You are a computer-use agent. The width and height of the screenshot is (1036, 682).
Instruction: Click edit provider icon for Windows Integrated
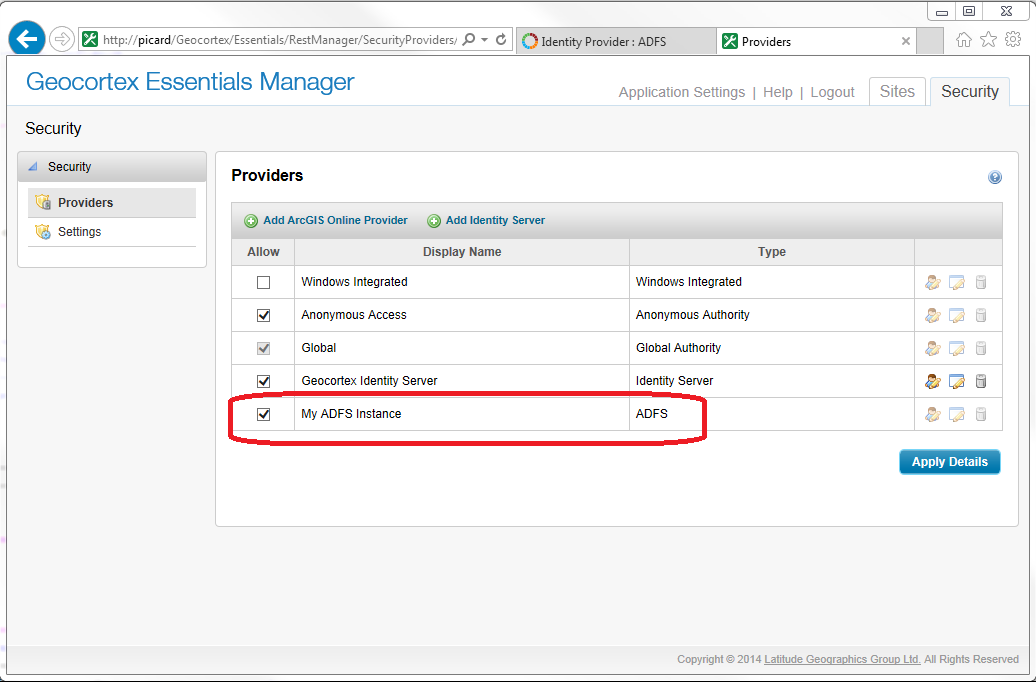(x=956, y=282)
